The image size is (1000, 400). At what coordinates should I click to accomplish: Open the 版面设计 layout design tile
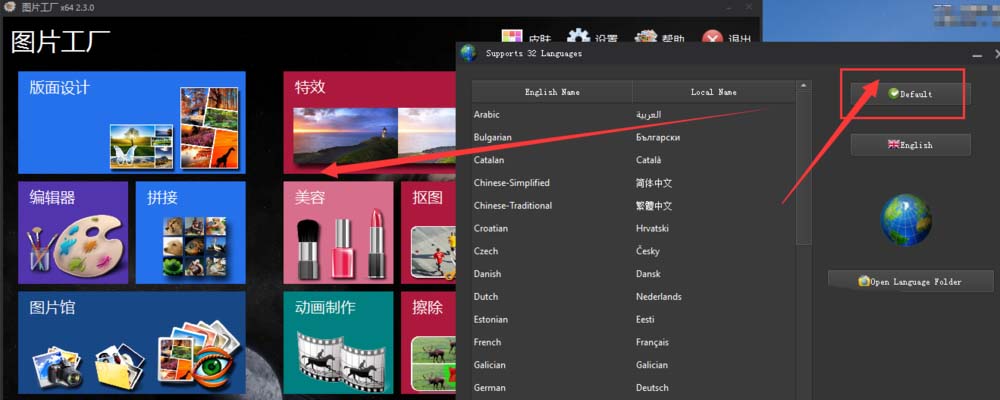coord(131,122)
